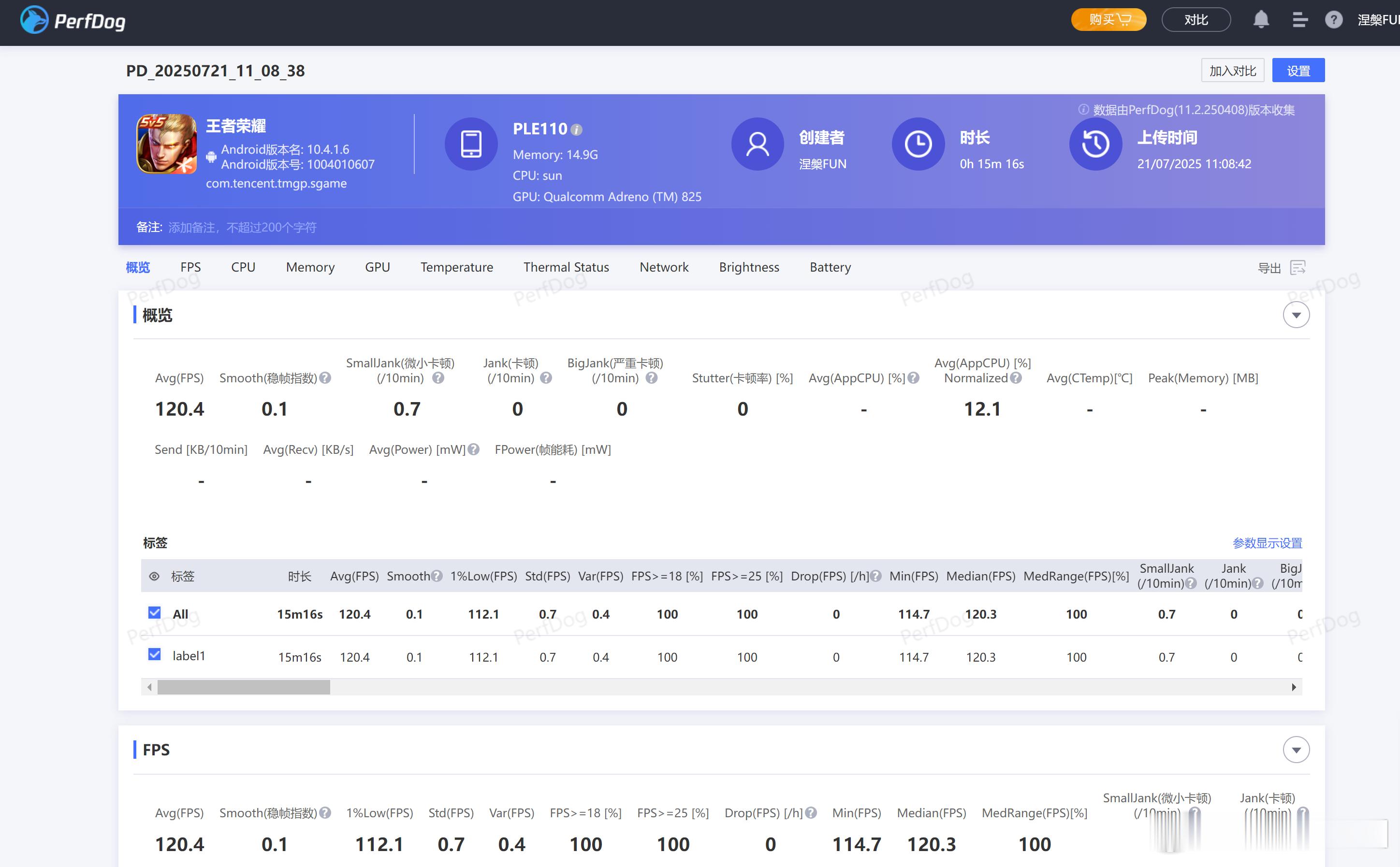Collapse the FPS section arrow

(1296, 750)
